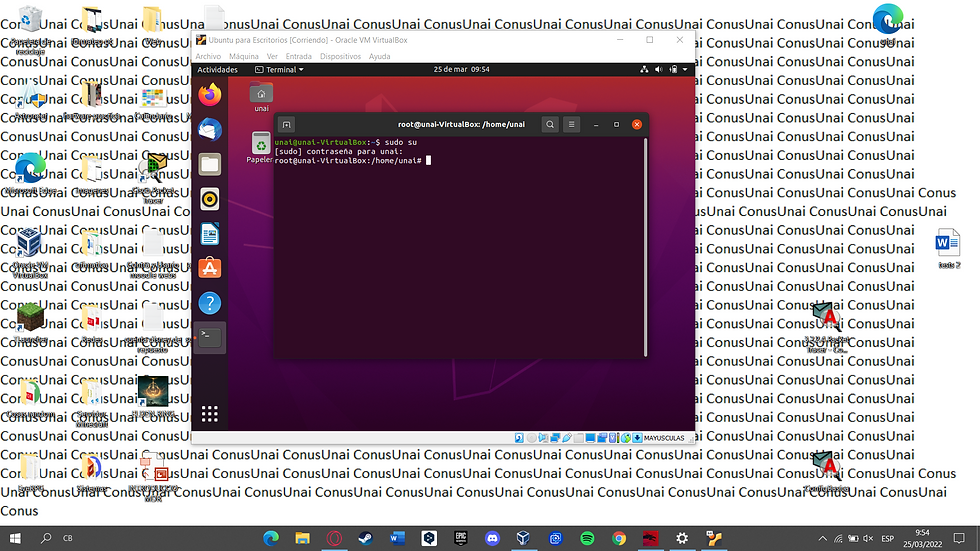Open LibreOffice Writer in the Ubuntu dock
Screen dimensions: 980x551
(x=210, y=234)
